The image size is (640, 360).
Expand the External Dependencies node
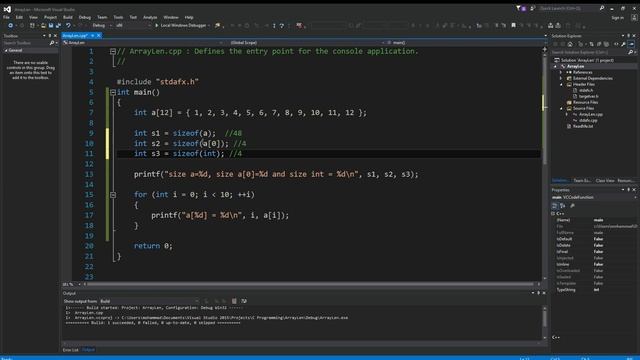pyautogui.click(x=561, y=78)
